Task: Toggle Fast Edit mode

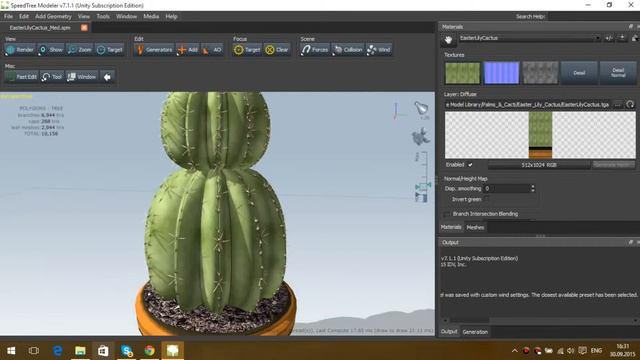Action: pos(21,77)
